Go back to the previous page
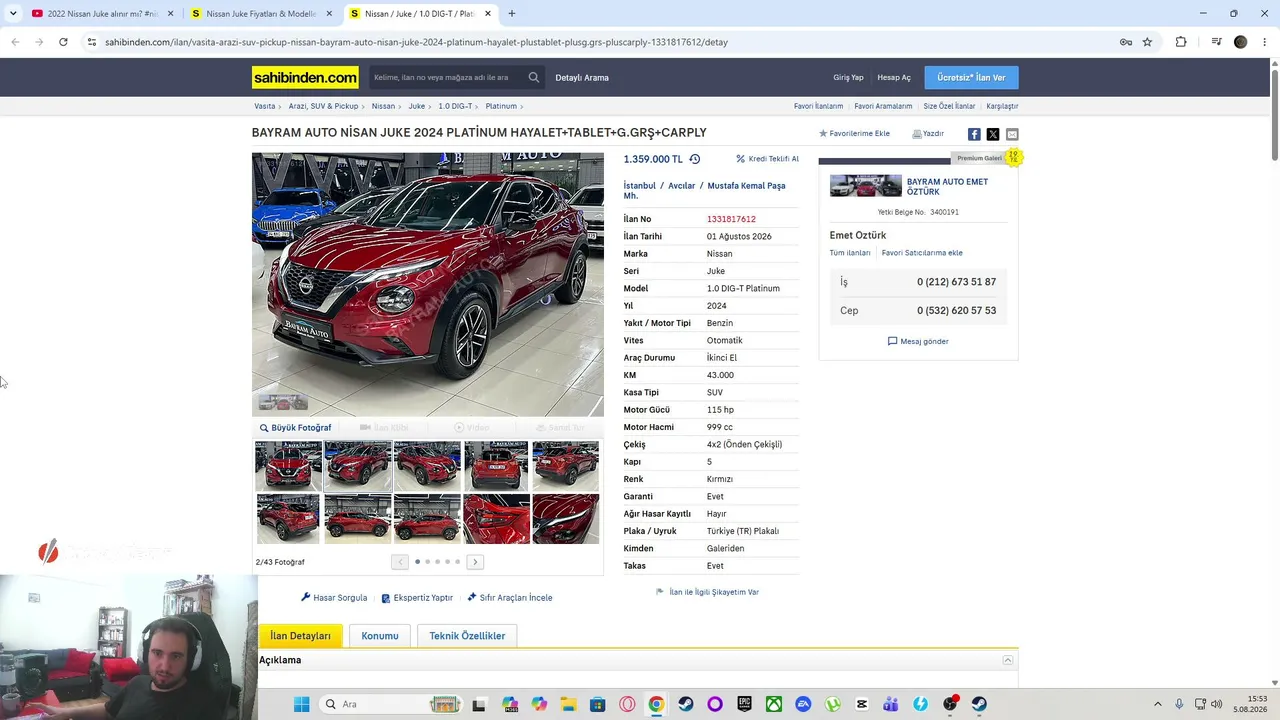Image resolution: width=1280 pixels, height=720 pixels. 15,42
